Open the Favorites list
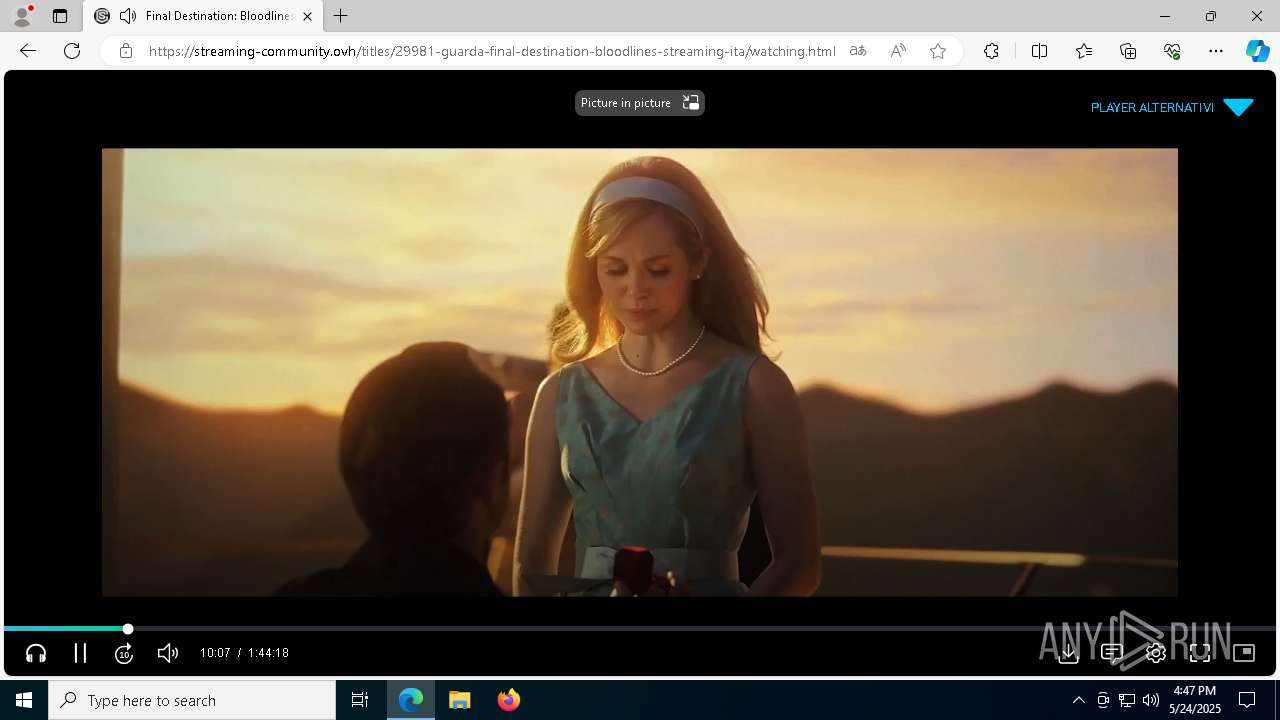1280x720 pixels. pos(1084,51)
